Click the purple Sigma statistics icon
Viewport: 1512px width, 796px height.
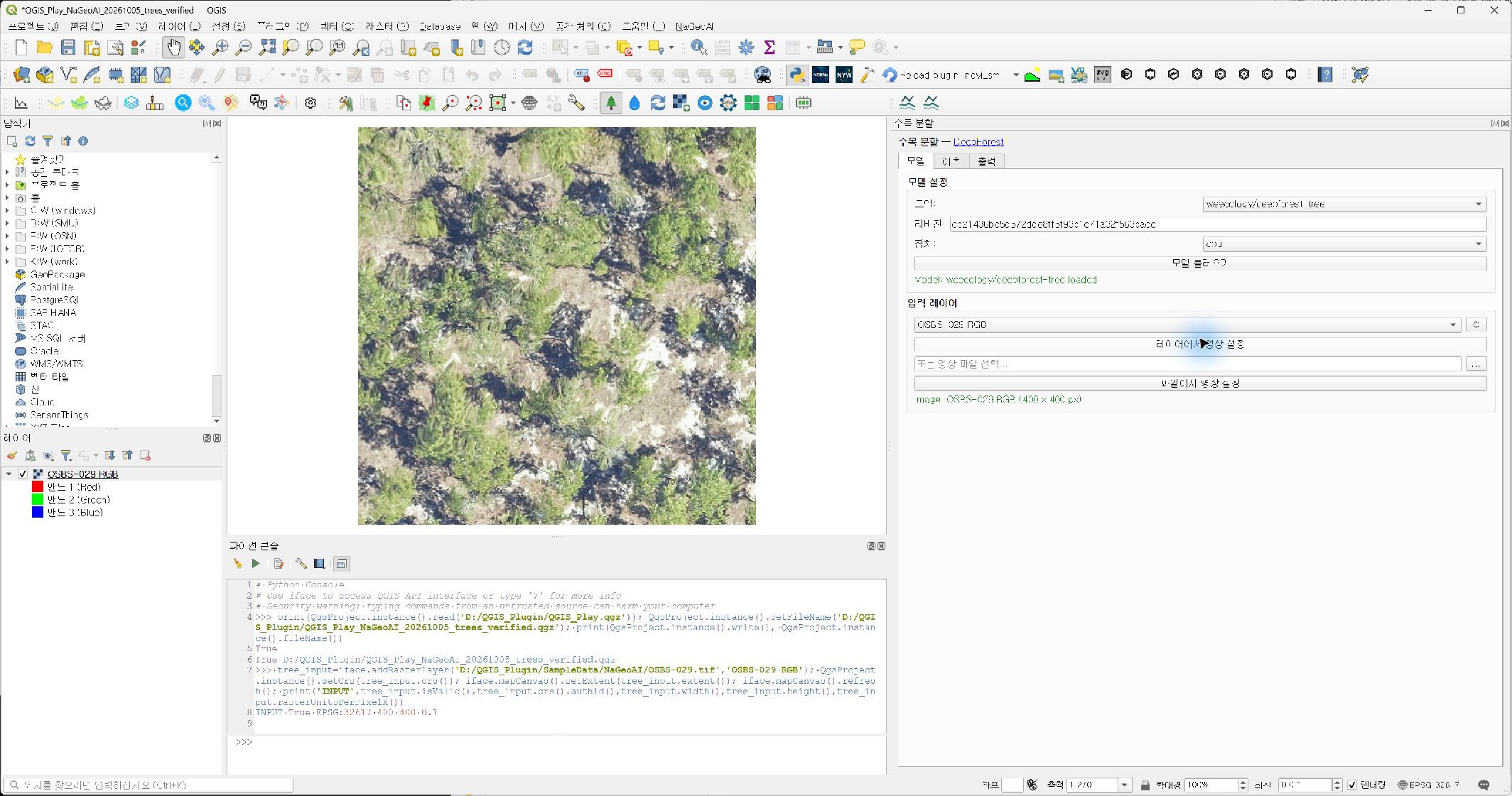click(x=769, y=48)
